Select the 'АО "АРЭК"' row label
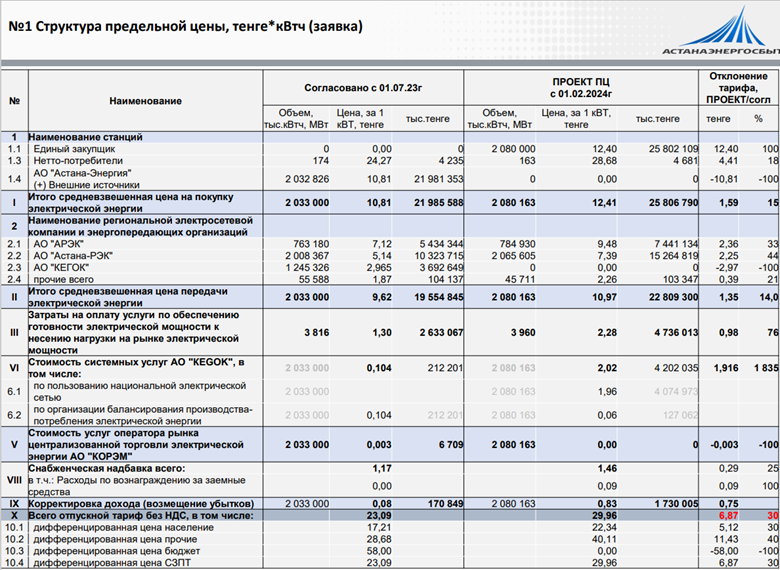Viewport: 780px width, 570px height. tap(58, 244)
